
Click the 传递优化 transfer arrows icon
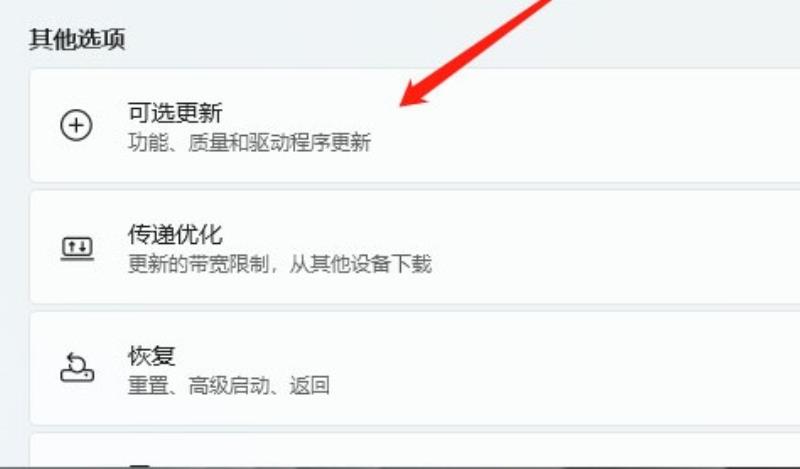click(x=77, y=249)
